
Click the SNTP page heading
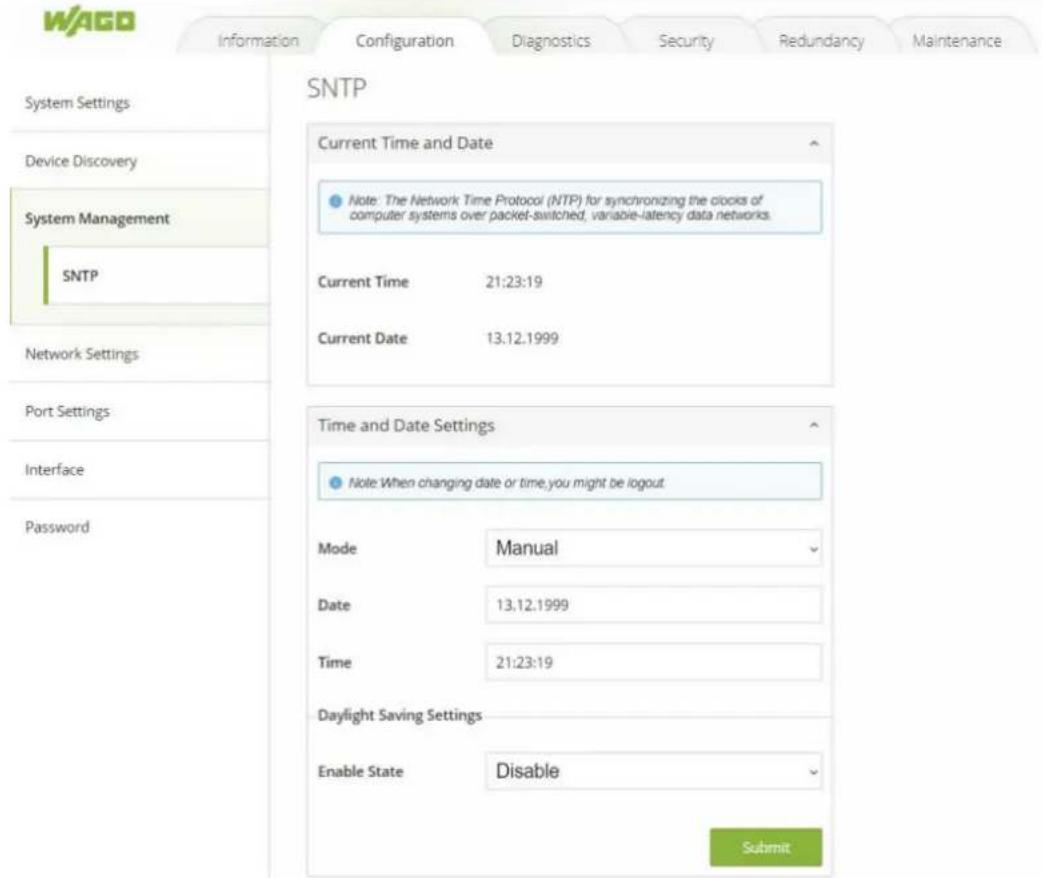pos(336,88)
